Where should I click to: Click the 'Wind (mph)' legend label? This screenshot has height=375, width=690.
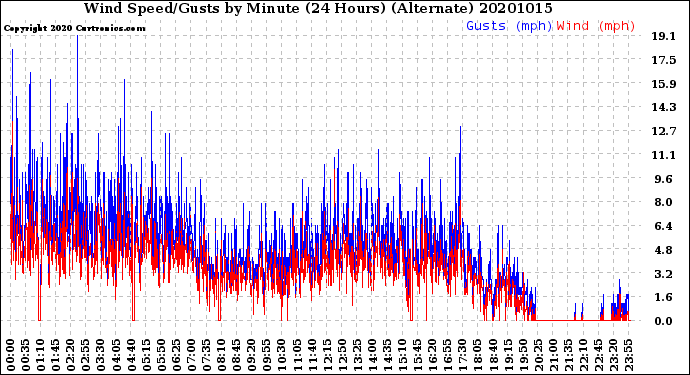click(x=596, y=26)
